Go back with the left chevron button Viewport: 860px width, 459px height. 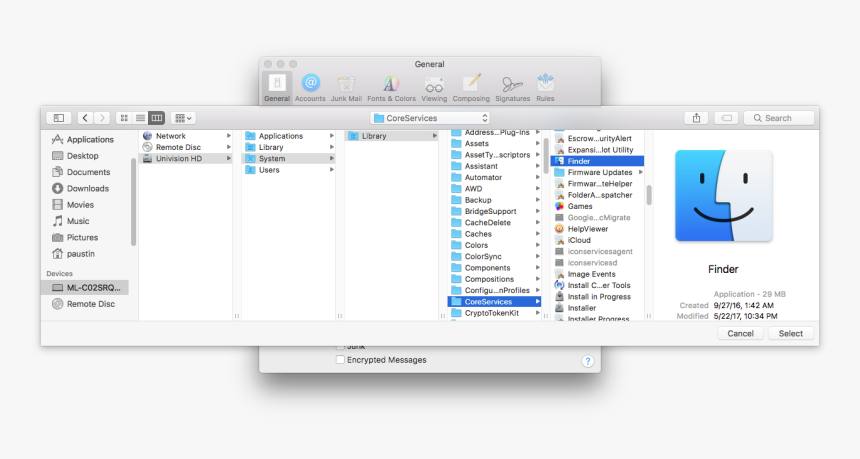coord(85,118)
